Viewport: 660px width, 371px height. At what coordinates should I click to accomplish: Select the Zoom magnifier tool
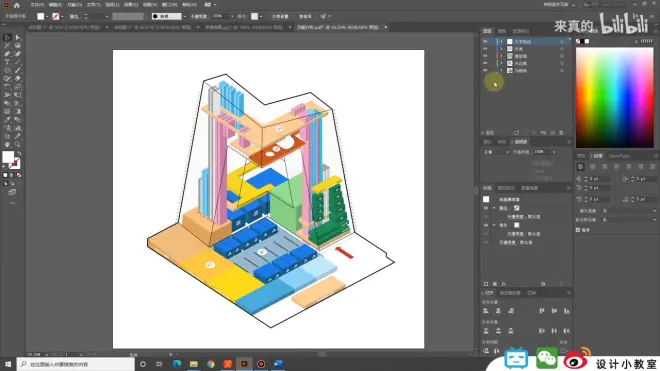tap(18, 144)
